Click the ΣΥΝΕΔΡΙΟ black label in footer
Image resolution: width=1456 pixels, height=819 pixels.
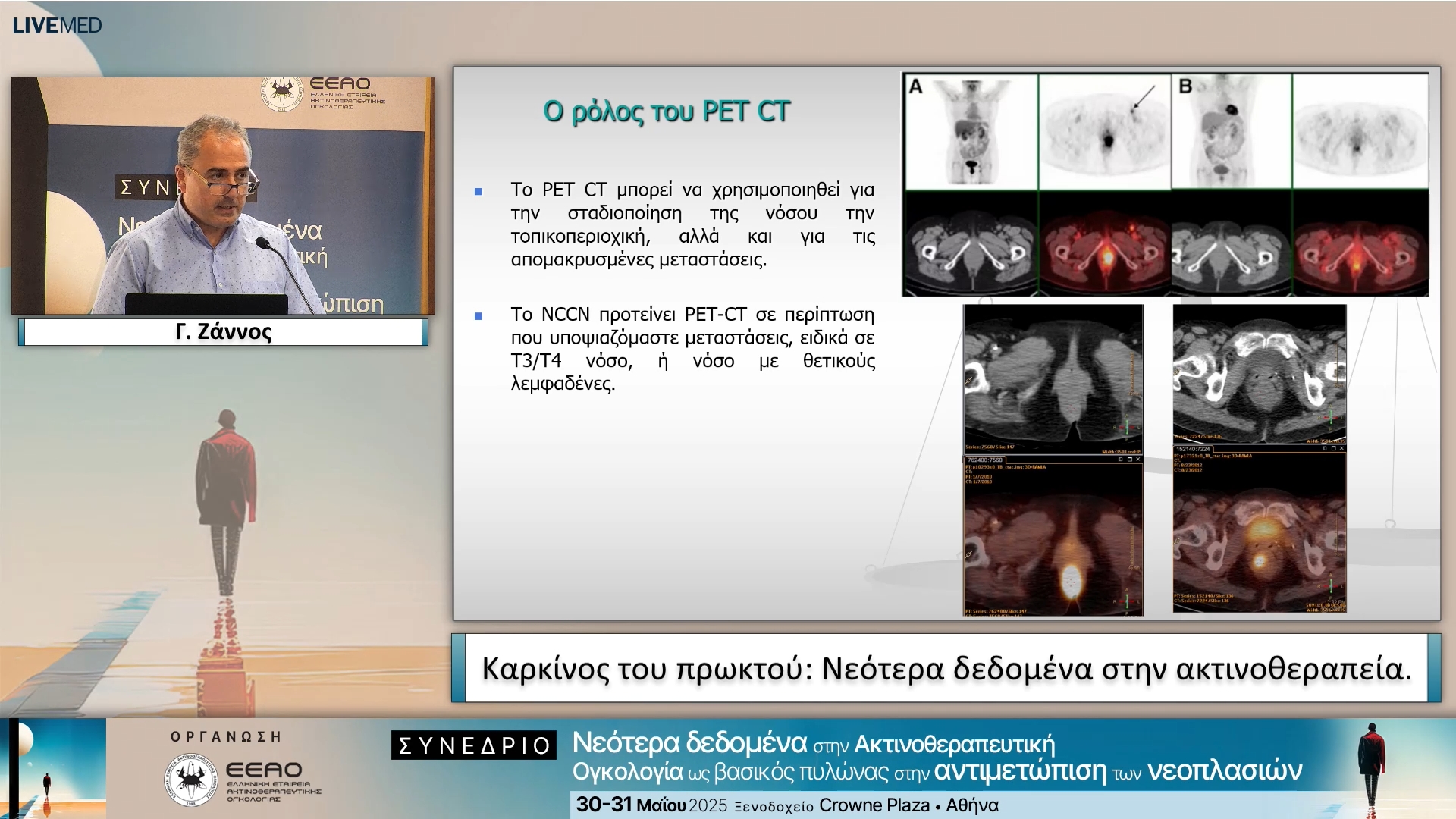(x=474, y=745)
